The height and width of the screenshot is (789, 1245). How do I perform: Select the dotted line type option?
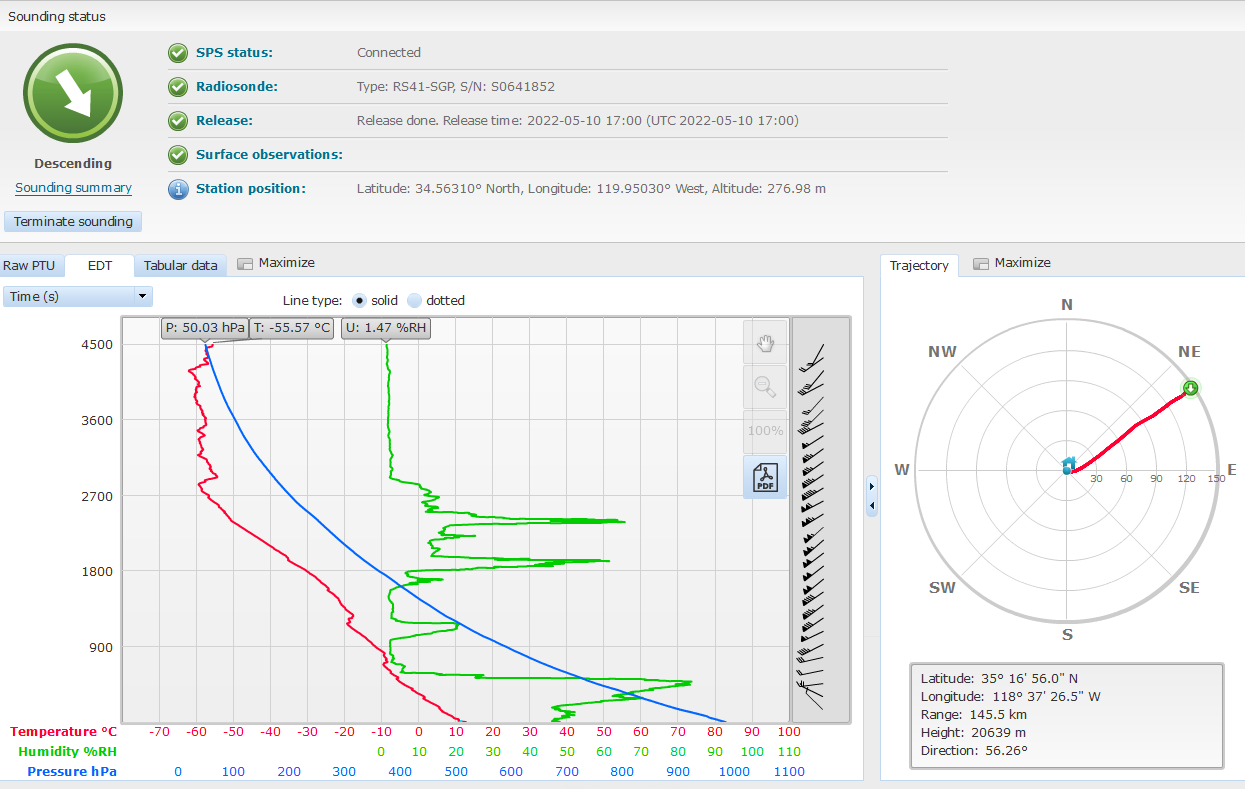pos(415,301)
